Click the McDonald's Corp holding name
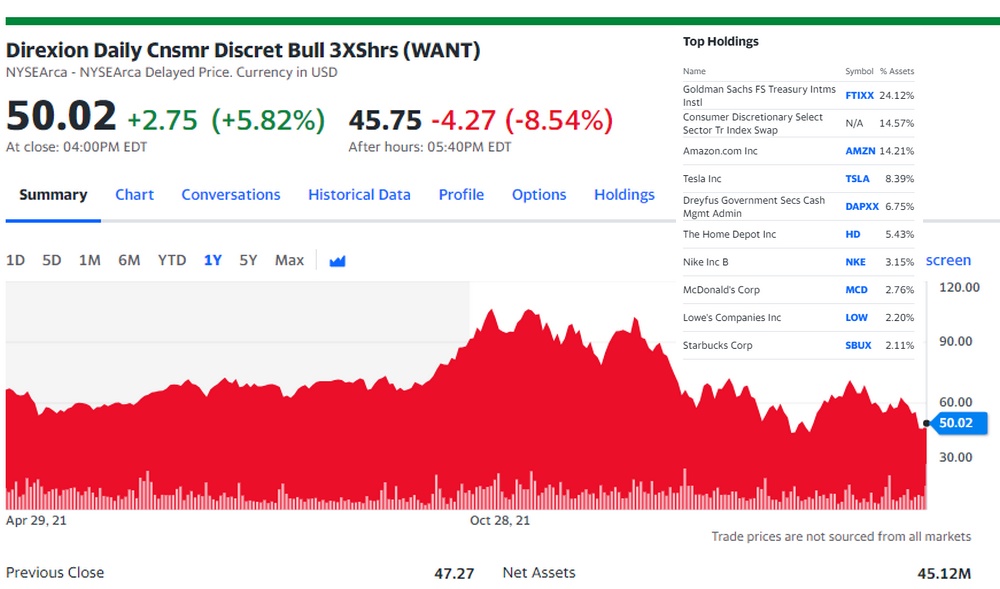 pos(721,290)
